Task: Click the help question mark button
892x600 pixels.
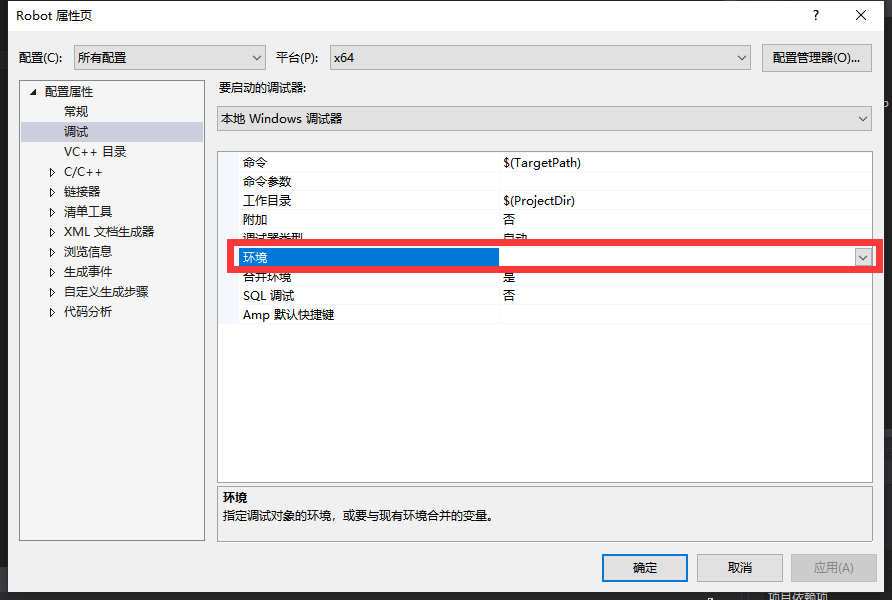Action: click(x=816, y=15)
